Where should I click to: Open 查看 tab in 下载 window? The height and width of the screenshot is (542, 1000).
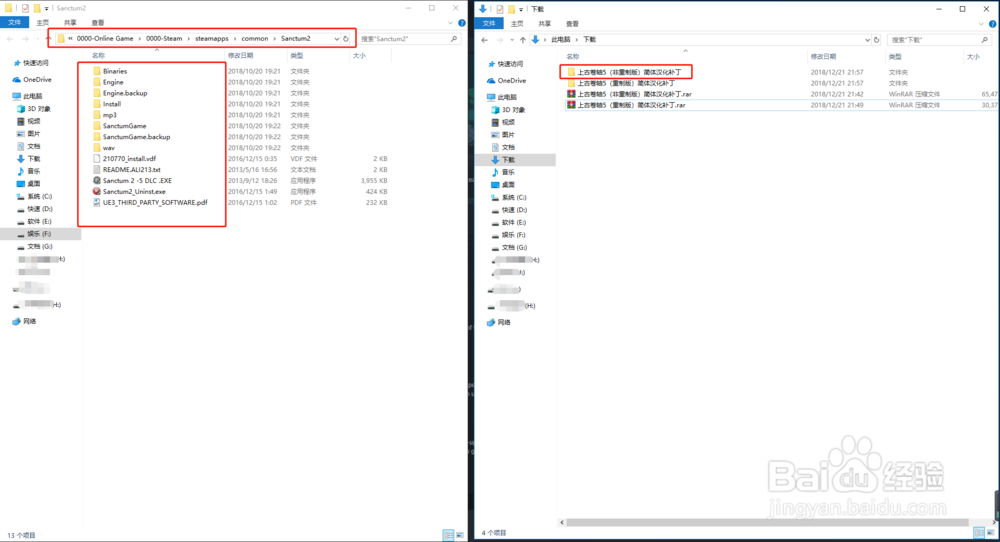(572, 24)
